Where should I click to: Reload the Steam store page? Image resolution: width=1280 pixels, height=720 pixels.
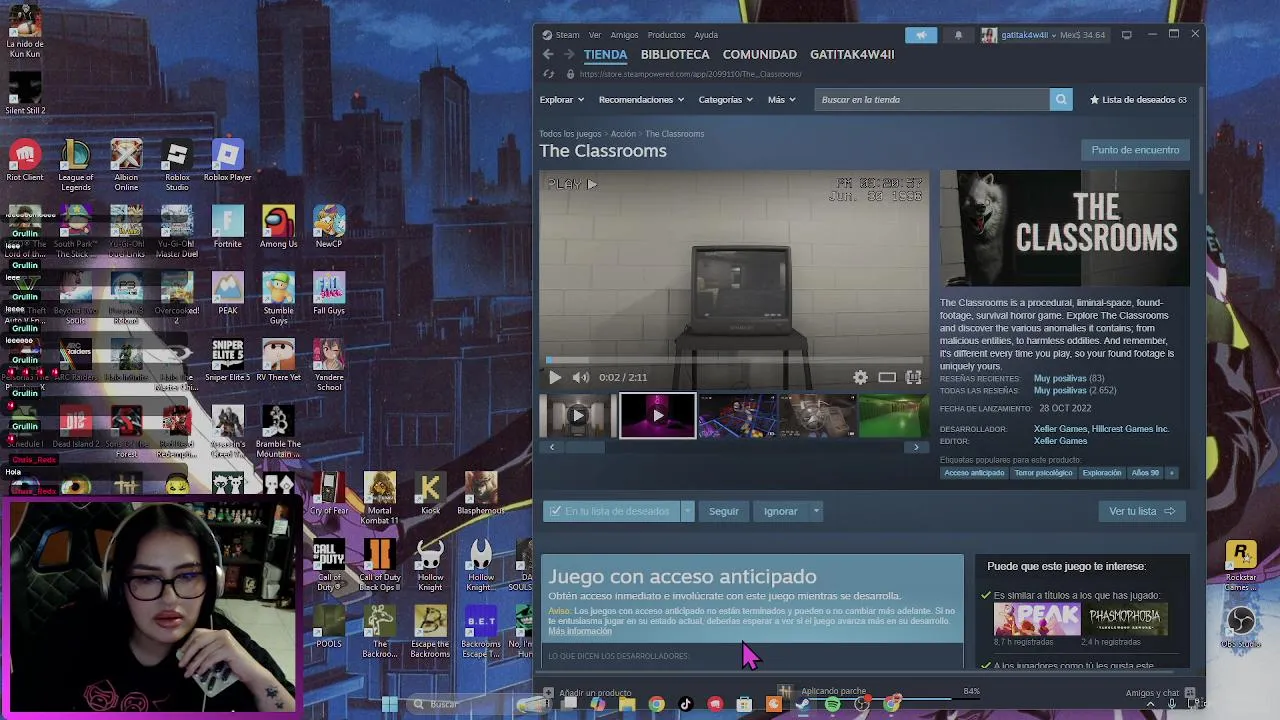click(x=548, y=74)
